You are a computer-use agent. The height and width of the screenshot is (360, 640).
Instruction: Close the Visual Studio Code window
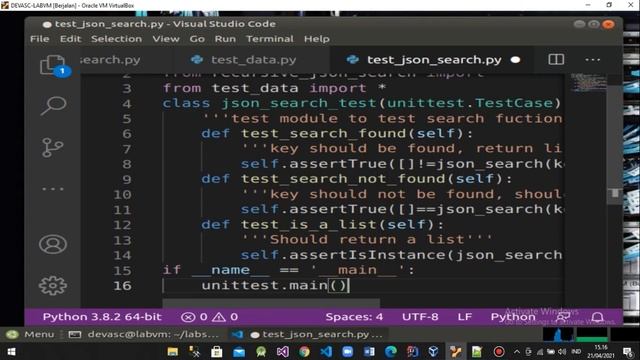tap(608, 24)
